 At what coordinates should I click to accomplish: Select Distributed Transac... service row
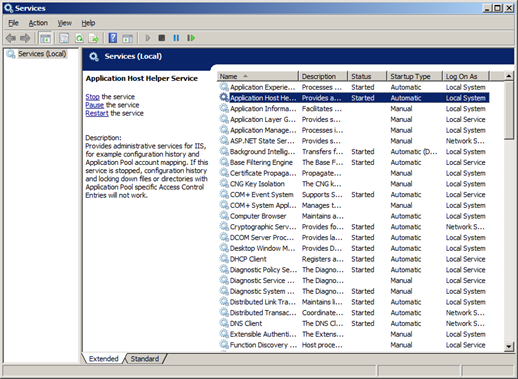tap(354, 312)
